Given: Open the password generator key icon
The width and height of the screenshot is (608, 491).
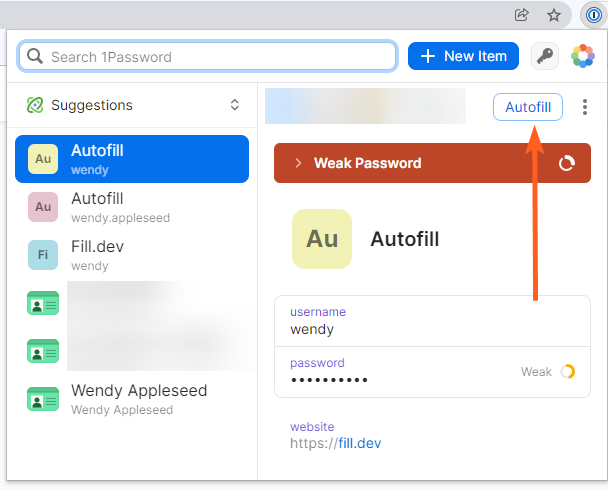Looking at the screenshot, I should [545, 57].
